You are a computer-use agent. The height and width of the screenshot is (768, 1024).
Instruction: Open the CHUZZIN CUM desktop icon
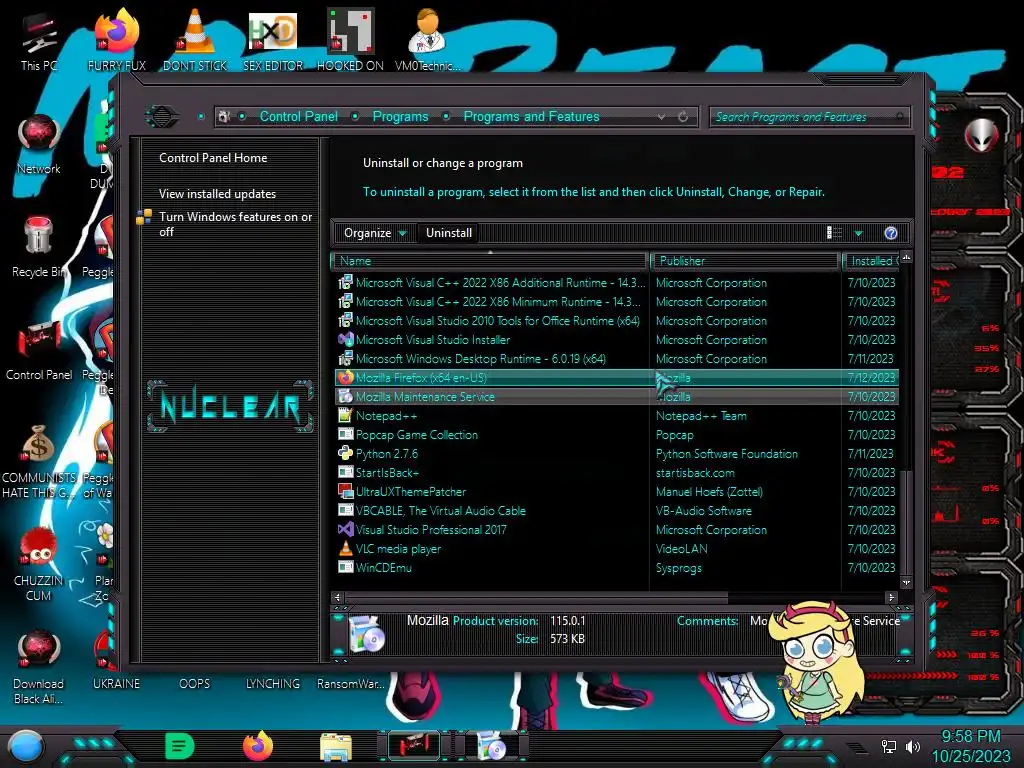(x=39, y=565)
